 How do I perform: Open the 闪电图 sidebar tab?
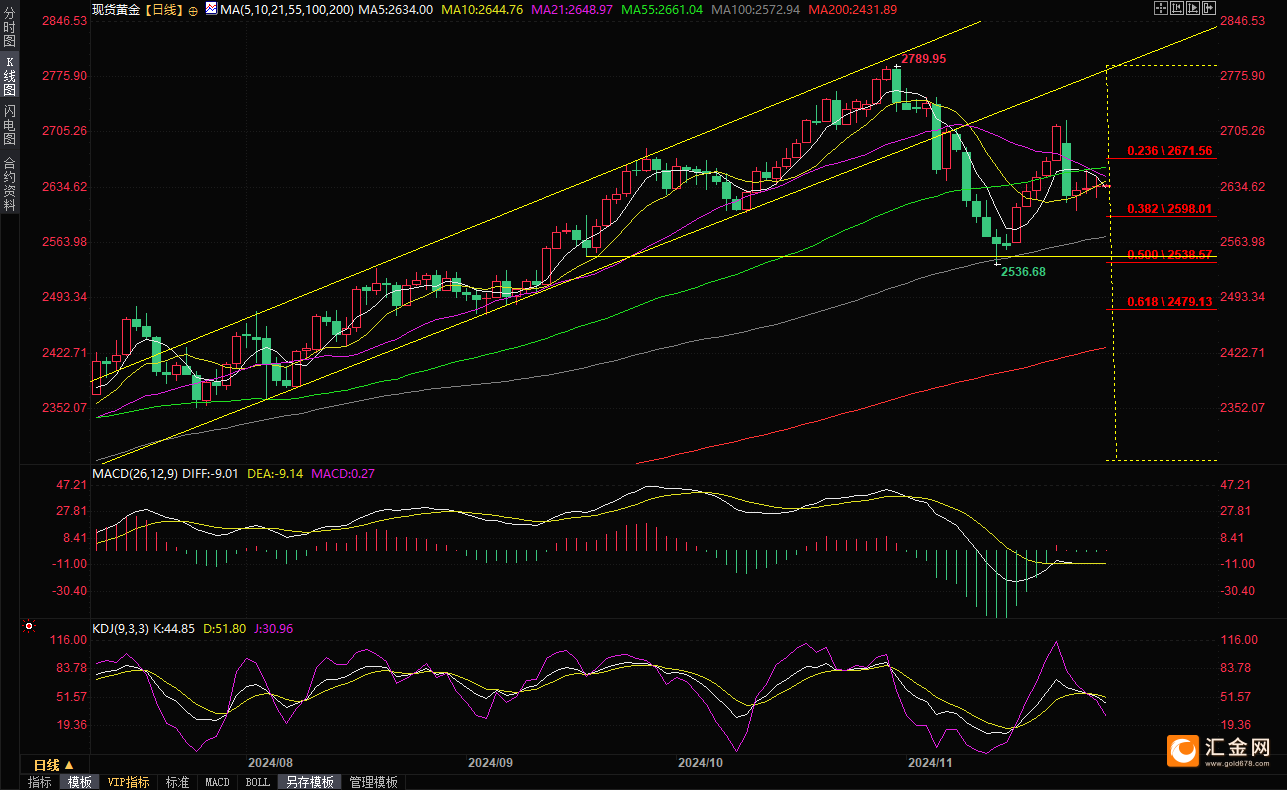point(10,124)
